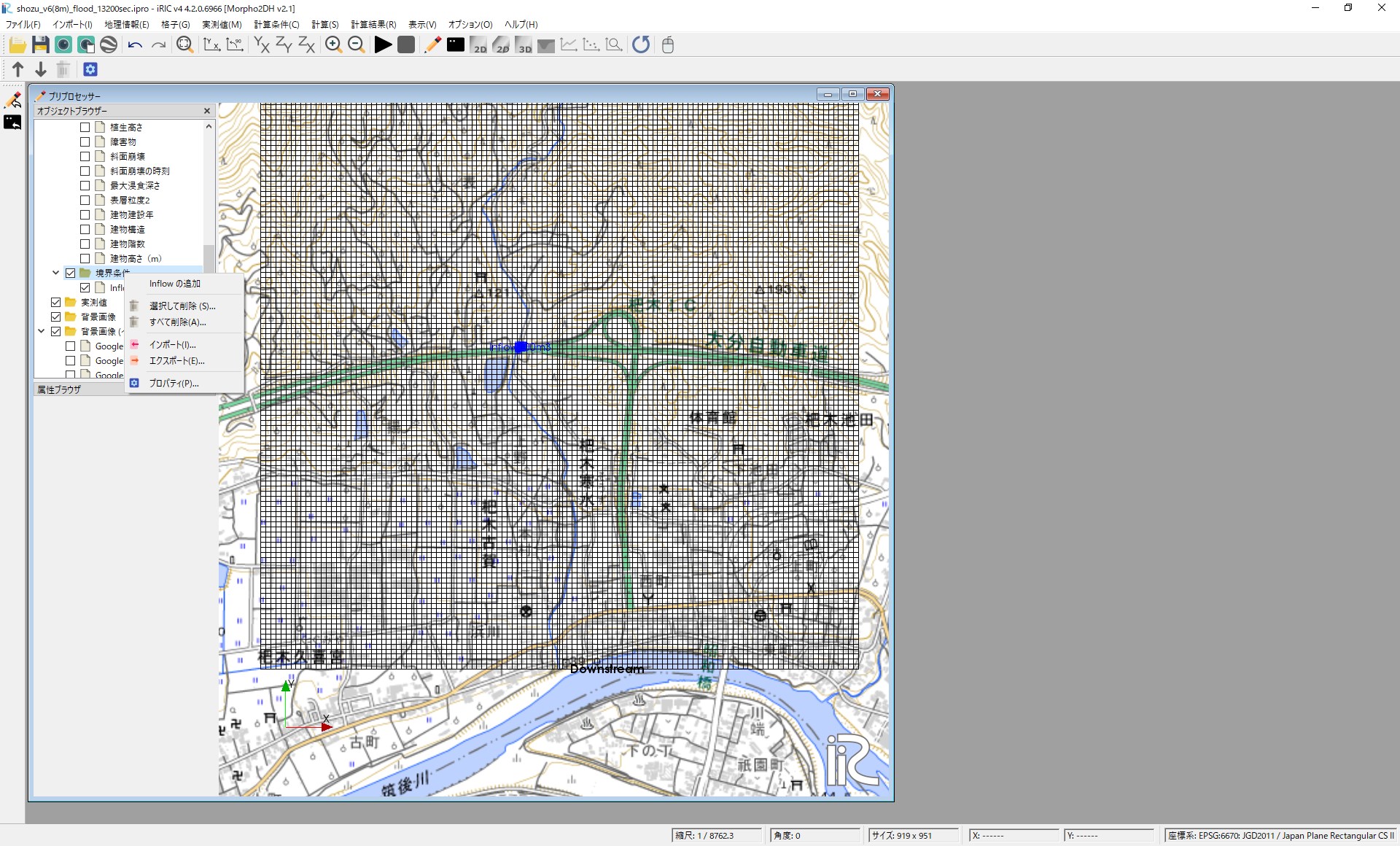Click the save project floppy disk icon
The height and width of the screenshot is (846, 1400).
(x=41, y=45)
